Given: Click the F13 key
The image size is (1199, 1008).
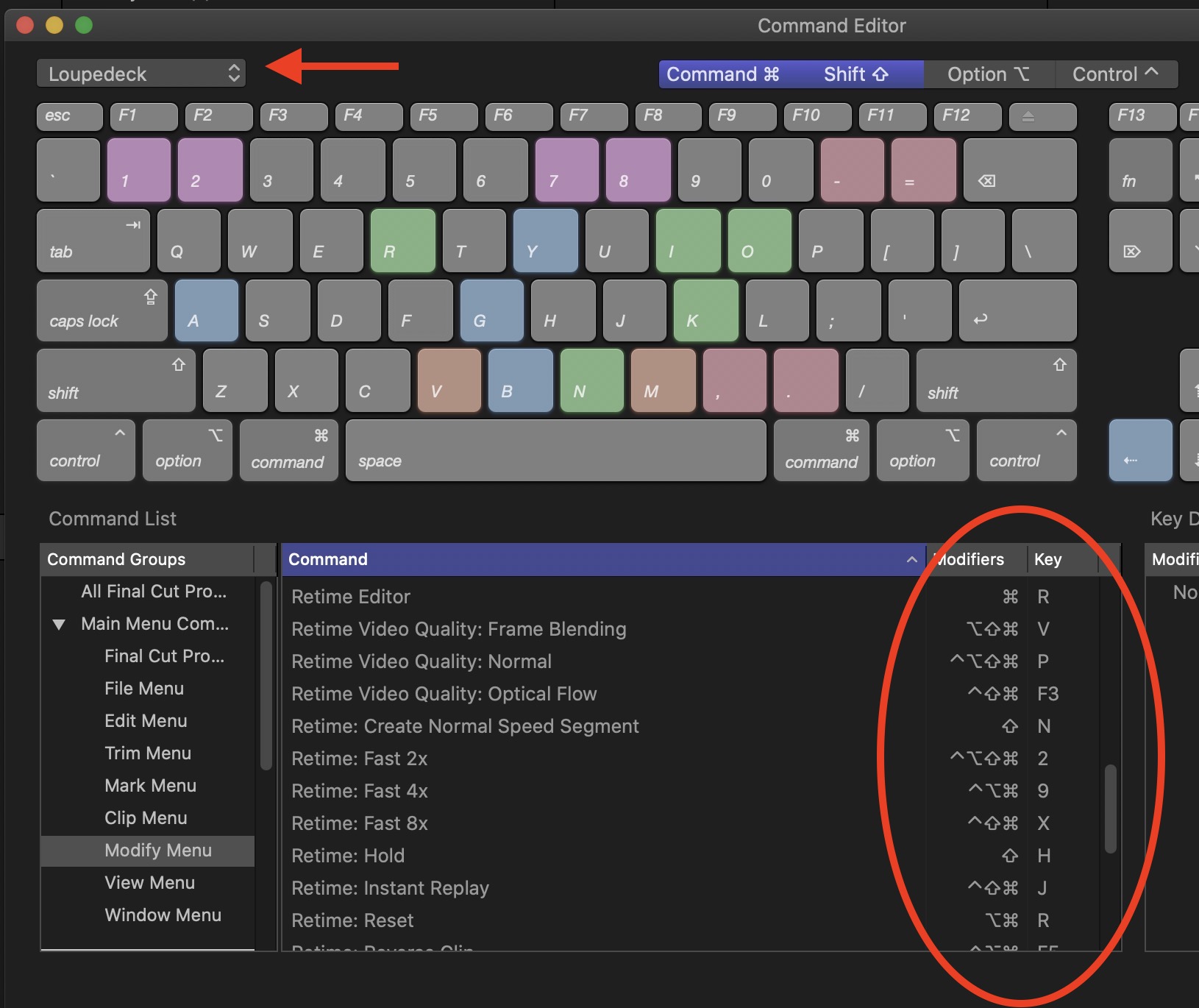Looking at the screenshot, I should pyautogui.click(x=1142, y=116).
